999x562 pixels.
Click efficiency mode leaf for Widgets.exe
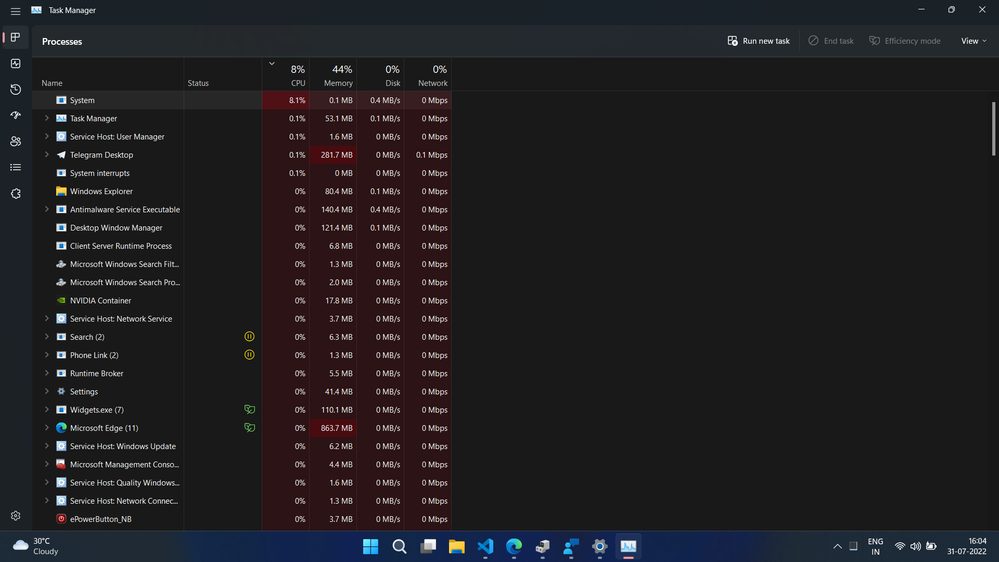249,410
